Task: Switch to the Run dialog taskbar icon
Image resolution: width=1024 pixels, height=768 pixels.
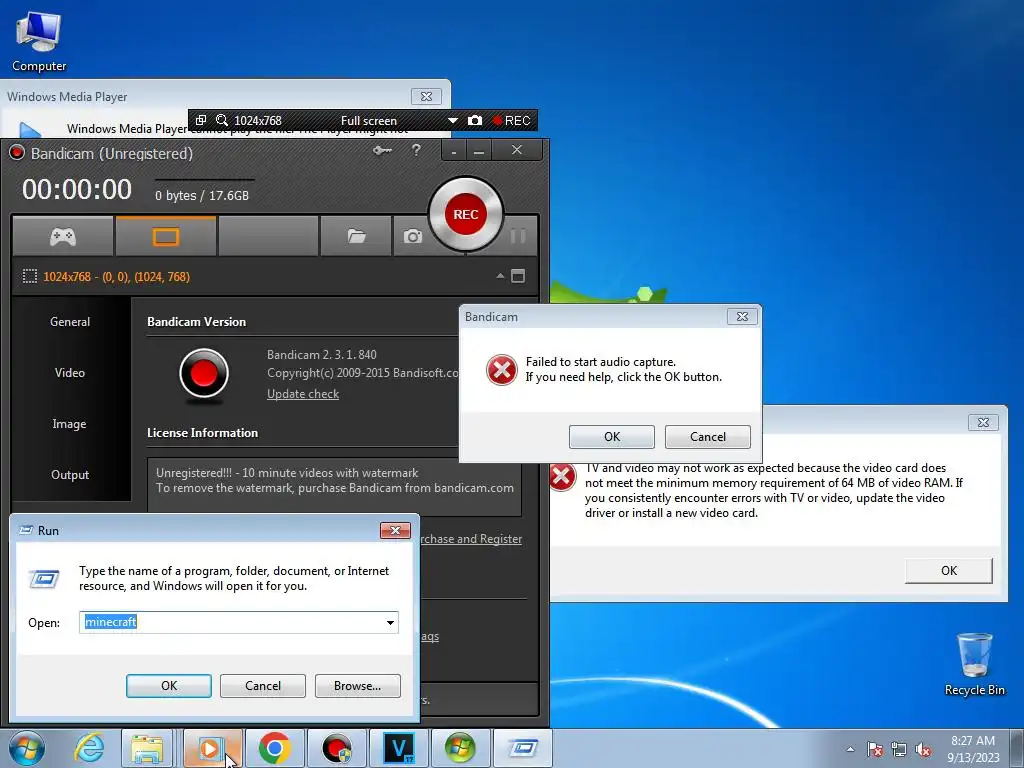Action: click(522, 748)
